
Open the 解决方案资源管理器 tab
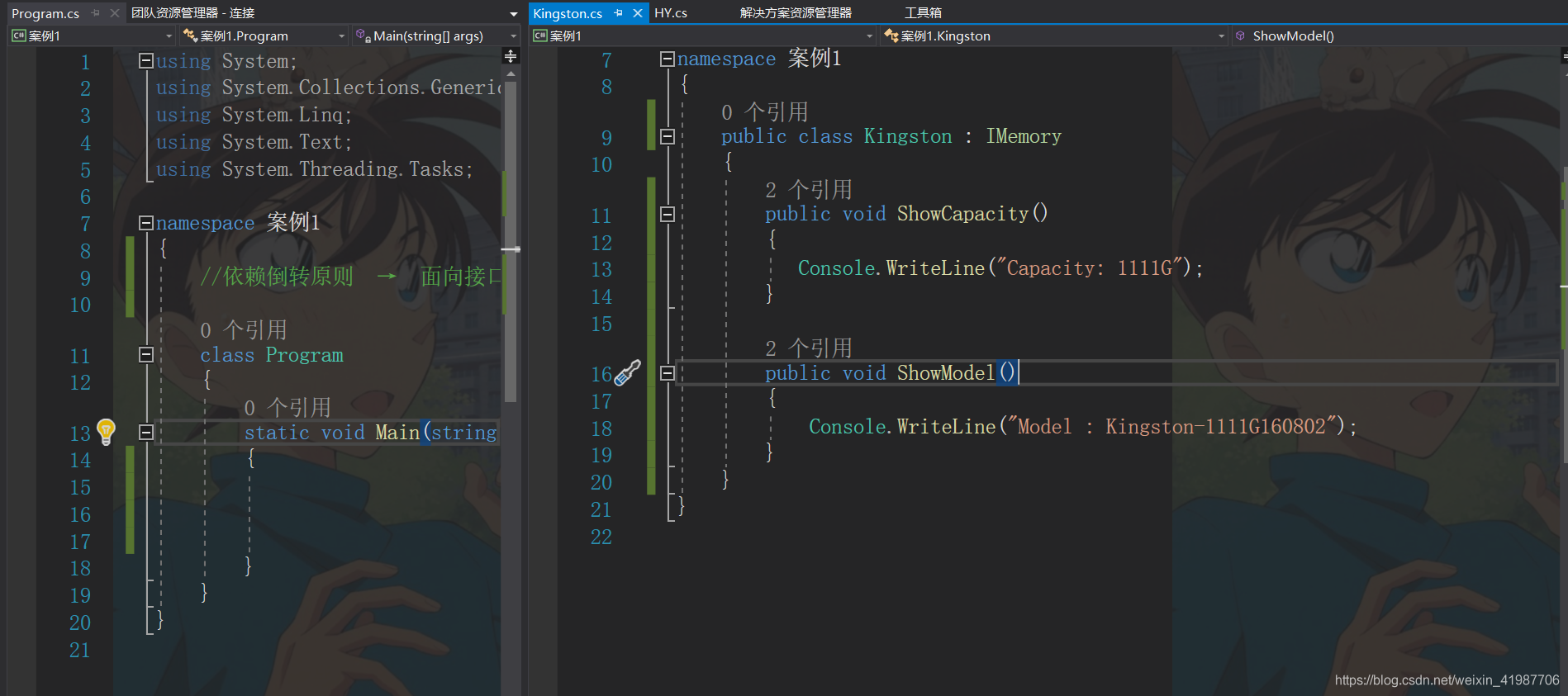pos(796,13)
